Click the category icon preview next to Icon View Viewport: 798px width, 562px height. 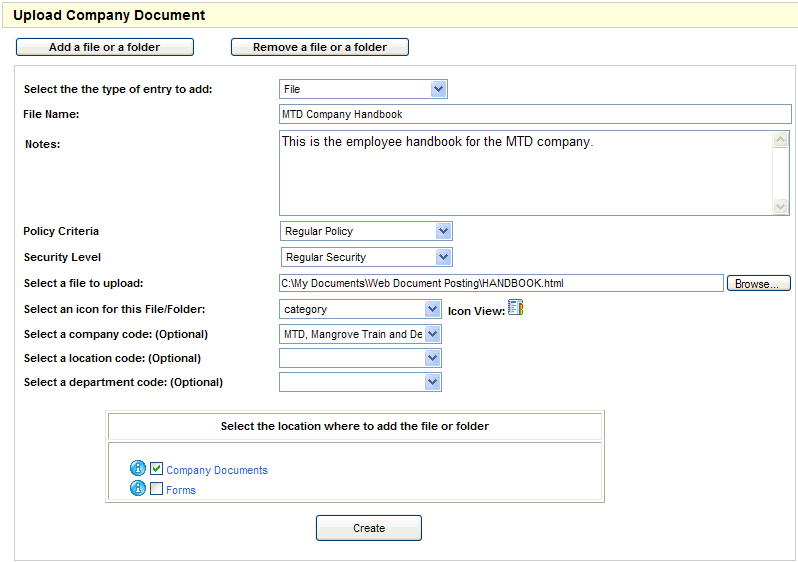[x=516, y=307]
